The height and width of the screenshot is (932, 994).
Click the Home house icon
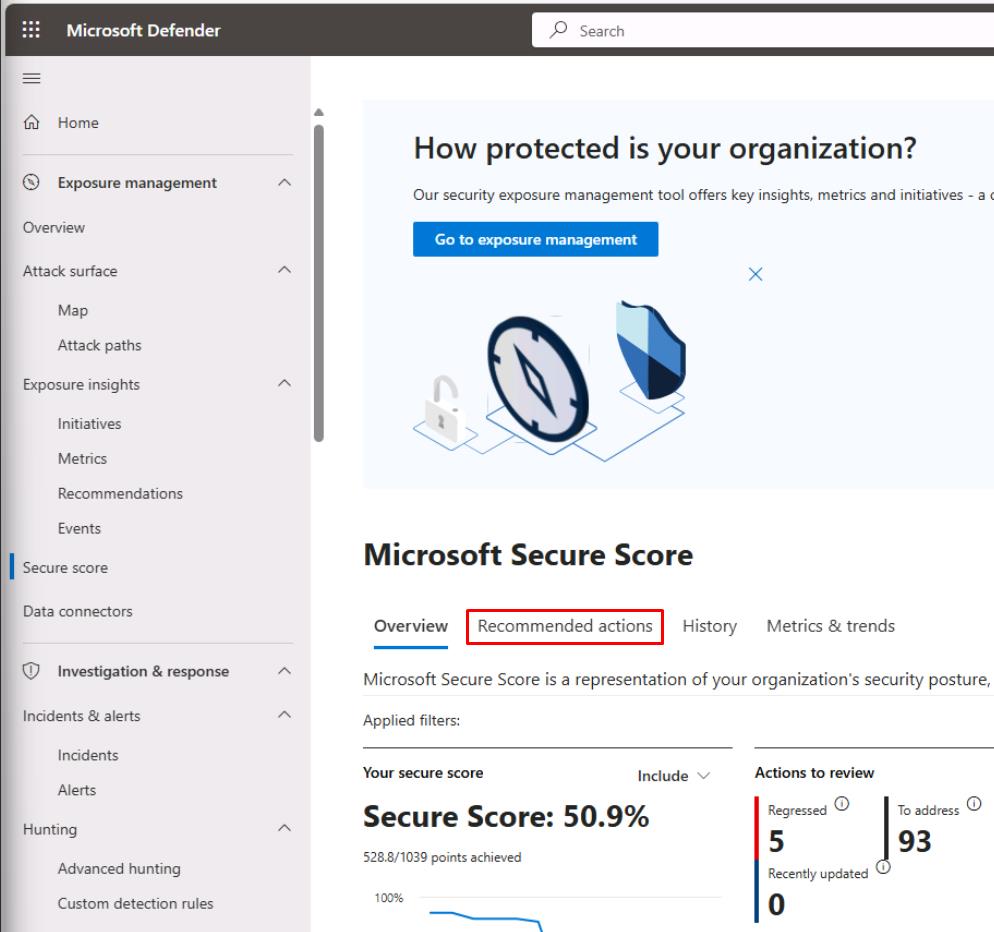tap(31, 123)
